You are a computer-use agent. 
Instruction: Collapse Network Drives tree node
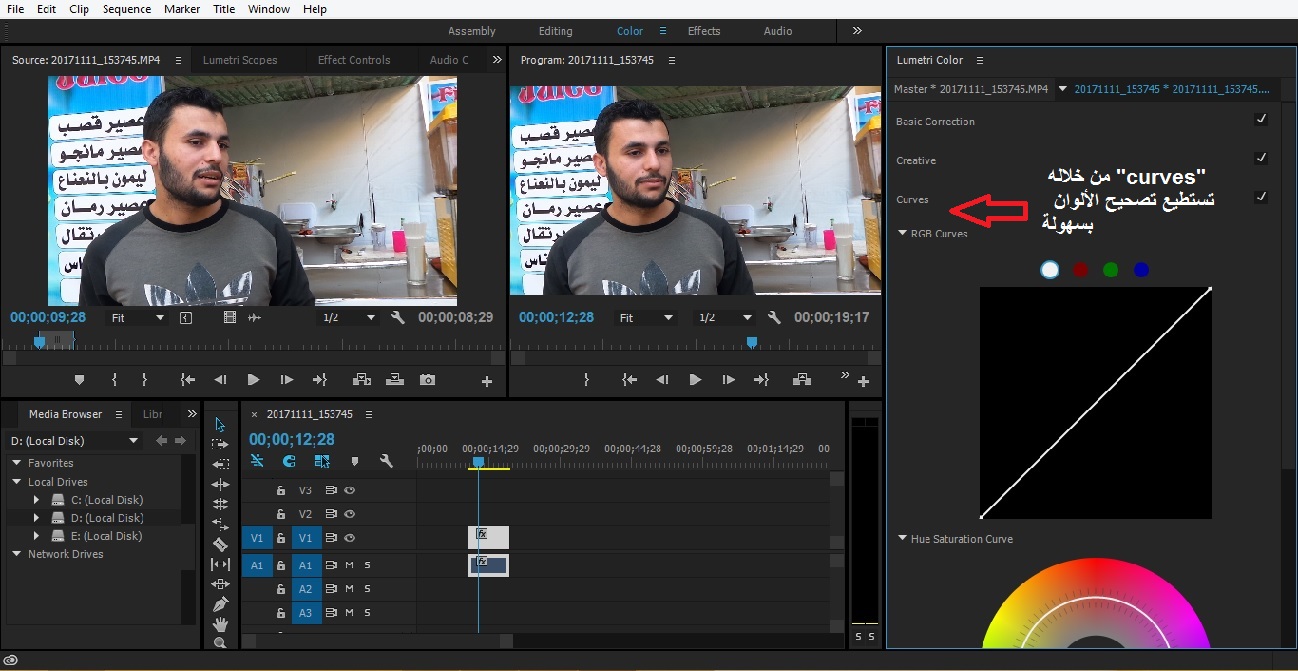click(17, 554)
